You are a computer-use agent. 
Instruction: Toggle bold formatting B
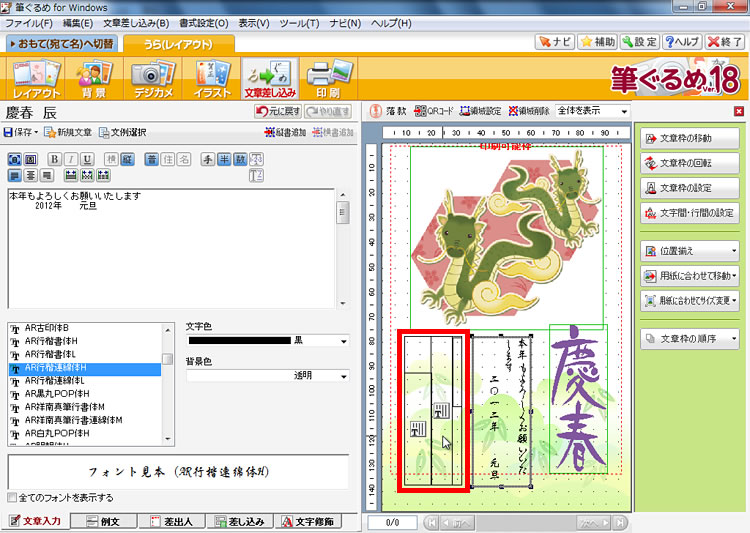(55, 159)
